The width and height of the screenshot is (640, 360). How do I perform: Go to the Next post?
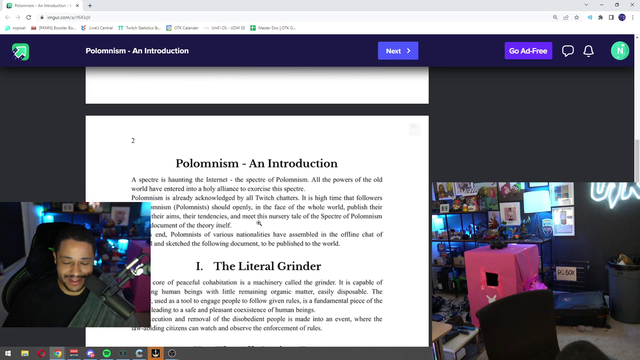pos(398,51)
